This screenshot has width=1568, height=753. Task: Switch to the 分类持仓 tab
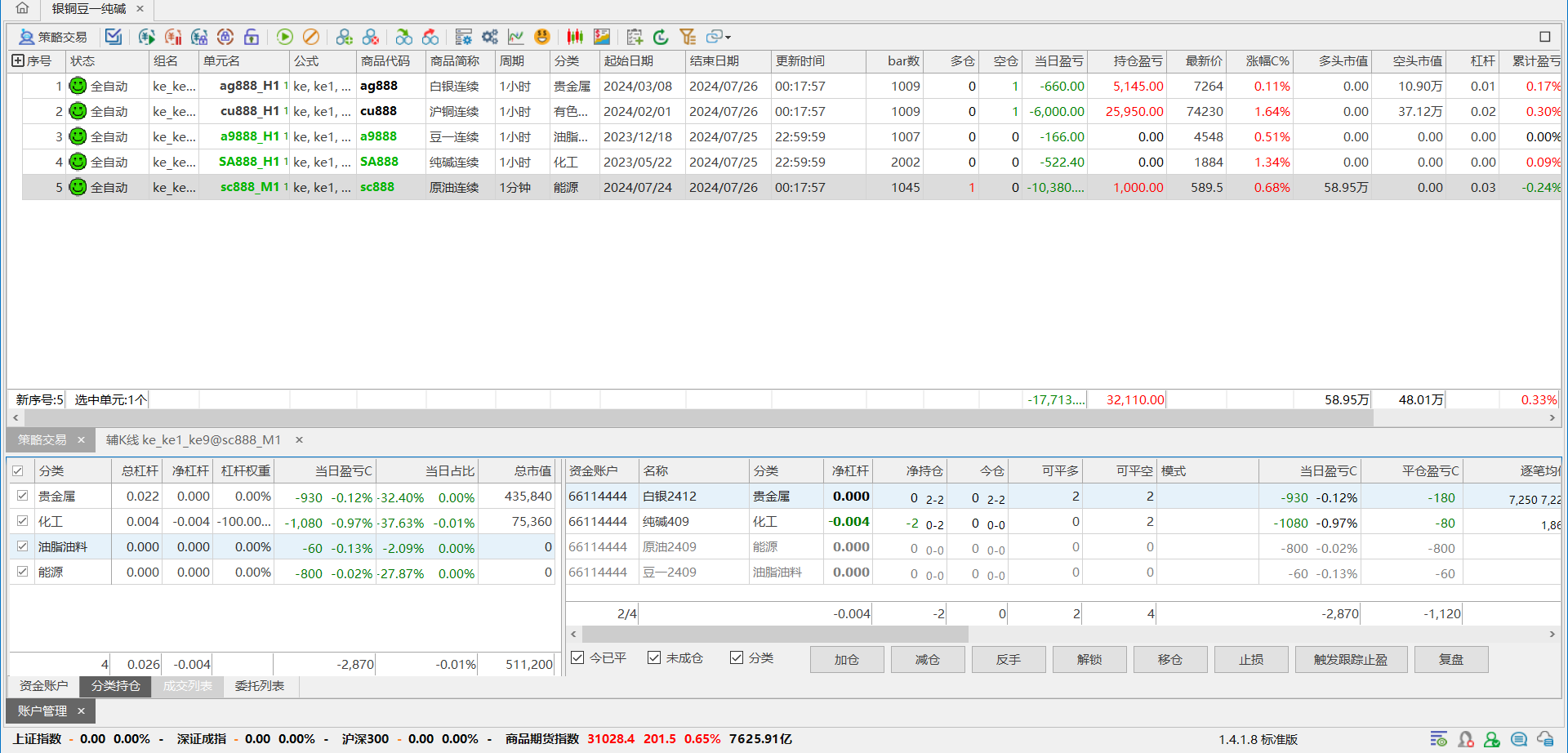115,686
